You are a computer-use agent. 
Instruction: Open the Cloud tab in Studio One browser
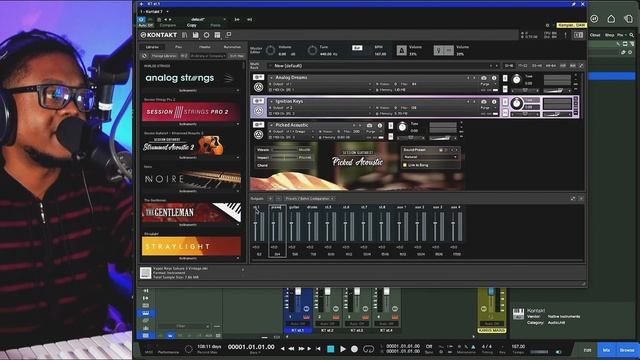[595, 35]
